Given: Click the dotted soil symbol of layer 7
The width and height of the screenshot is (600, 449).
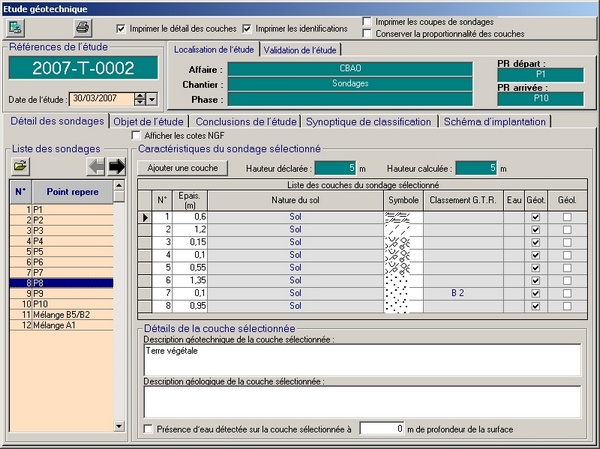Looking at the screenshot, I should pyautogui.click(x=403, y=293).
